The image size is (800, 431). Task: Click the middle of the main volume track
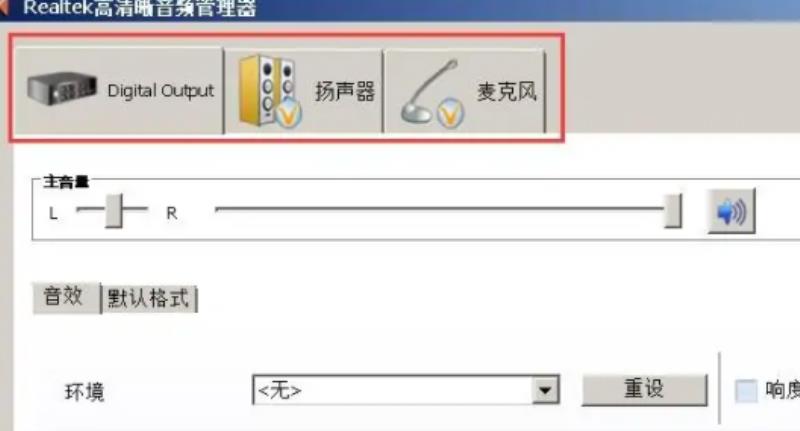pos(440,209)
